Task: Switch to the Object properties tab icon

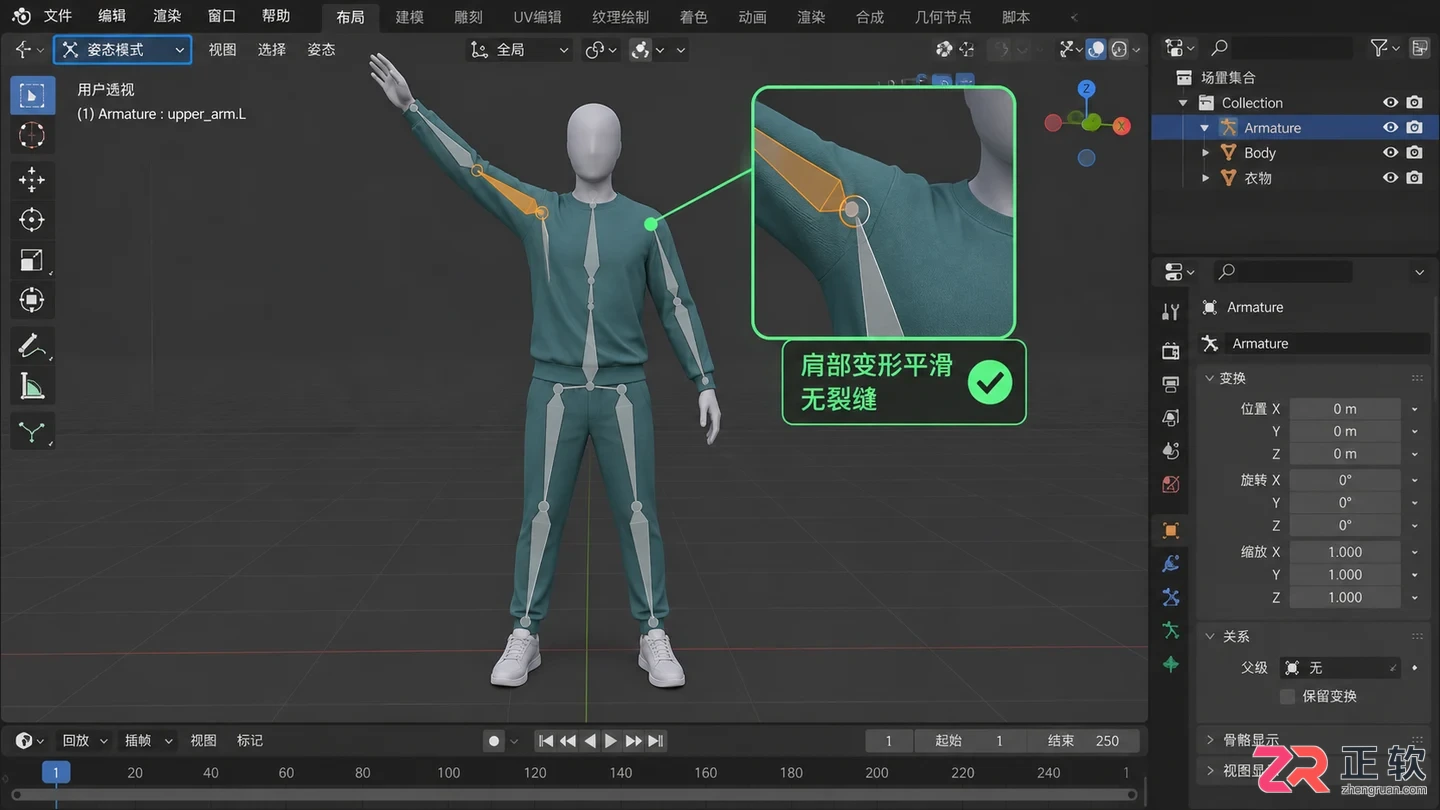Action: tap(1171, 530)
